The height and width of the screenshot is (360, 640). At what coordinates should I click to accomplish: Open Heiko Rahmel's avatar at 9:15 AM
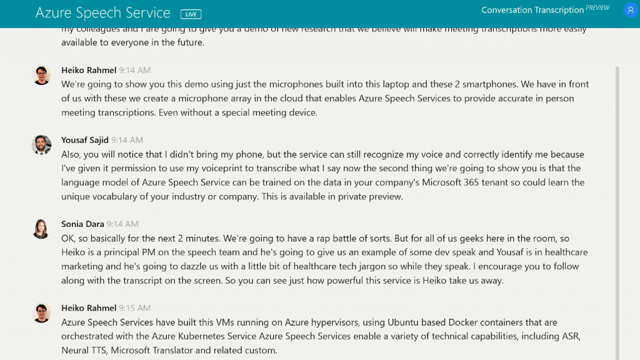click(x=42, y=313)
